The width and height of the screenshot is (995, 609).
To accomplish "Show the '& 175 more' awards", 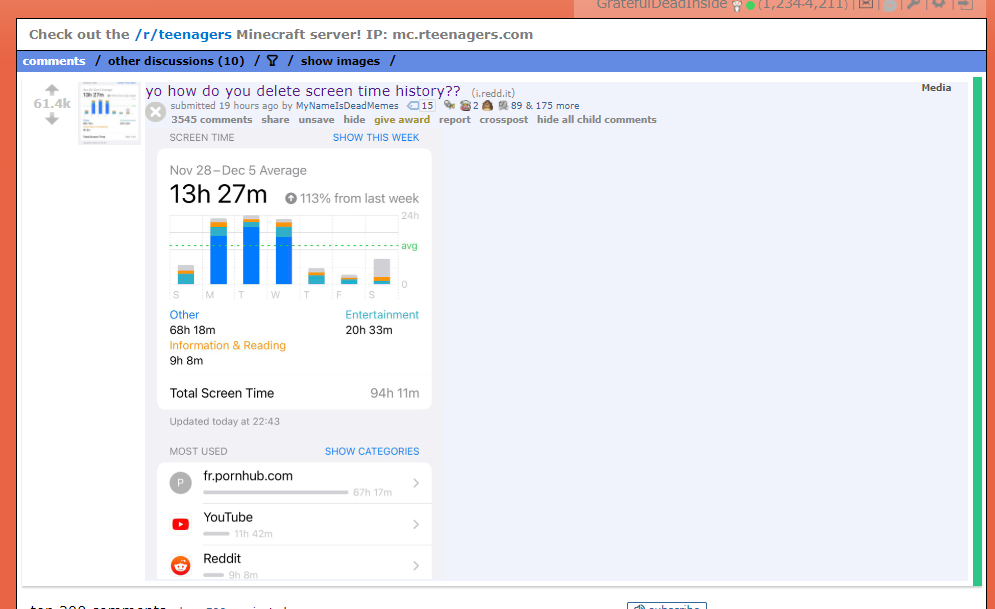I will 552,106.
